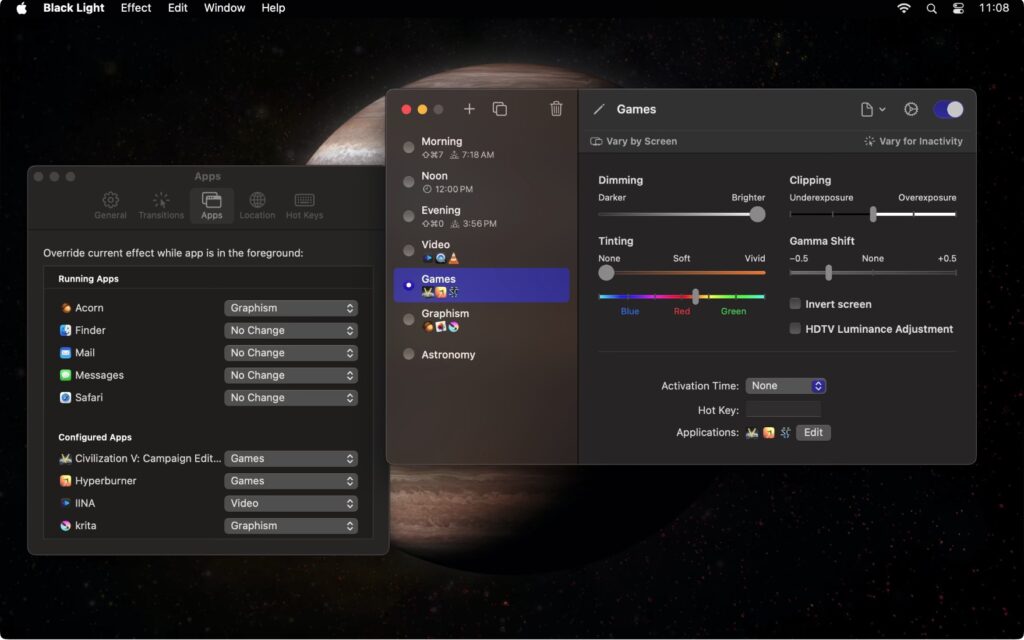The width and height of the screenshot is (1024, 640).
Task: Open the Activation Time dropdown
Action: pyautogui.click(x=786, y=385)
